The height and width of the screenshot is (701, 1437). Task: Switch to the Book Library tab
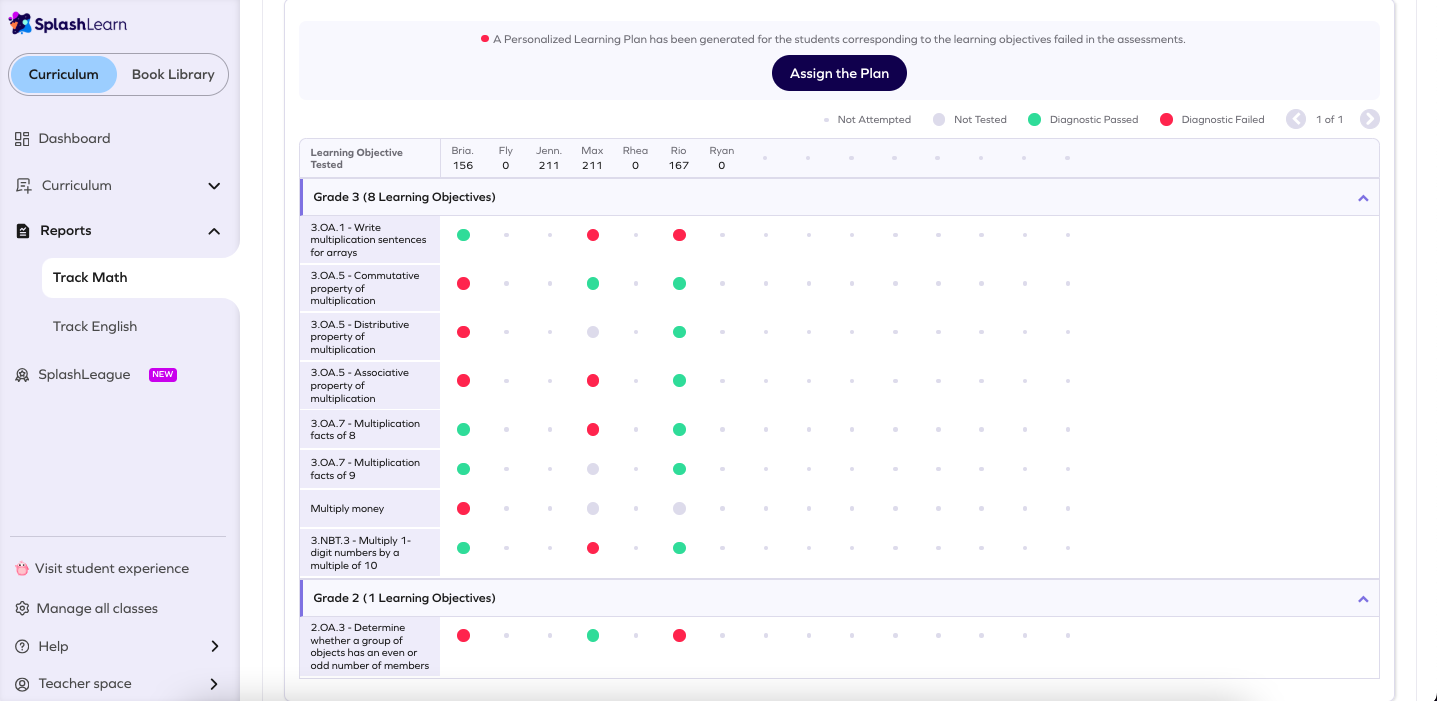171,74
